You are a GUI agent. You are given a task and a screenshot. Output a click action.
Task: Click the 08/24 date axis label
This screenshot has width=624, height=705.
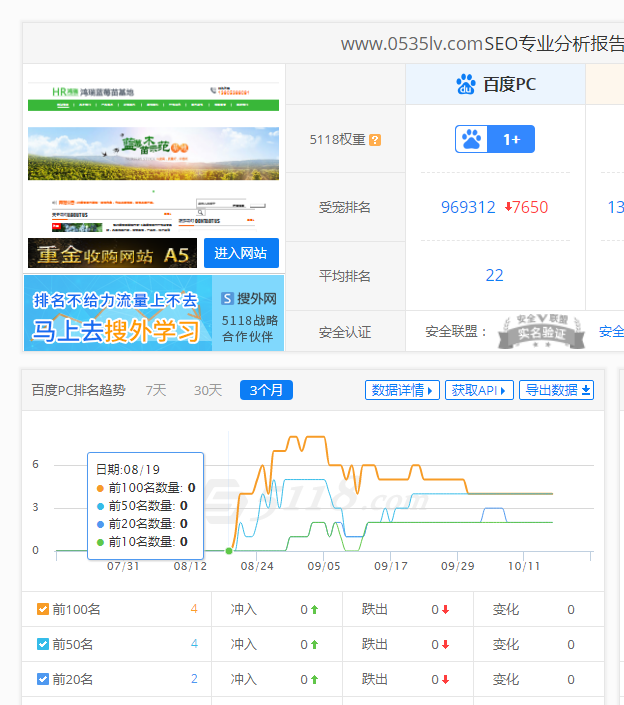[x=257, y=566]
